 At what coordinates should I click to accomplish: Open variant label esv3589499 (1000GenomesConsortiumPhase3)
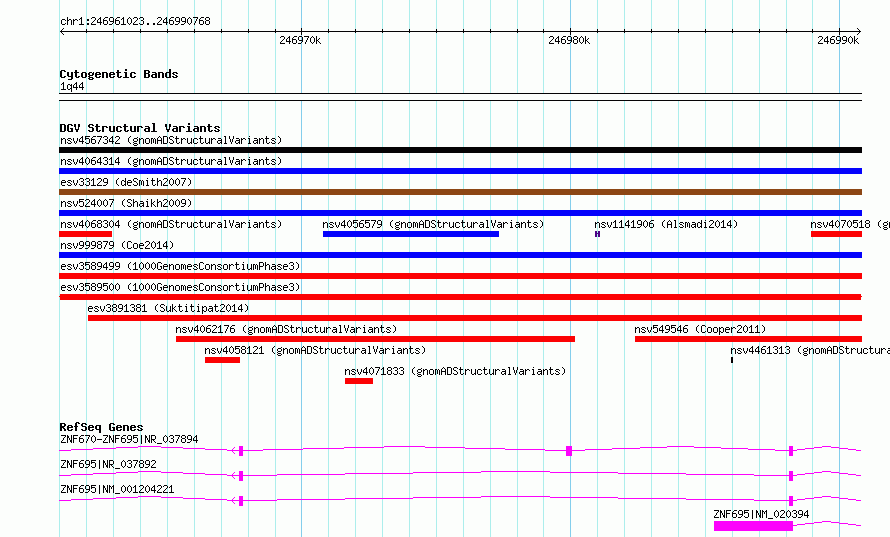pyautogui.click(x=180, y=266)
